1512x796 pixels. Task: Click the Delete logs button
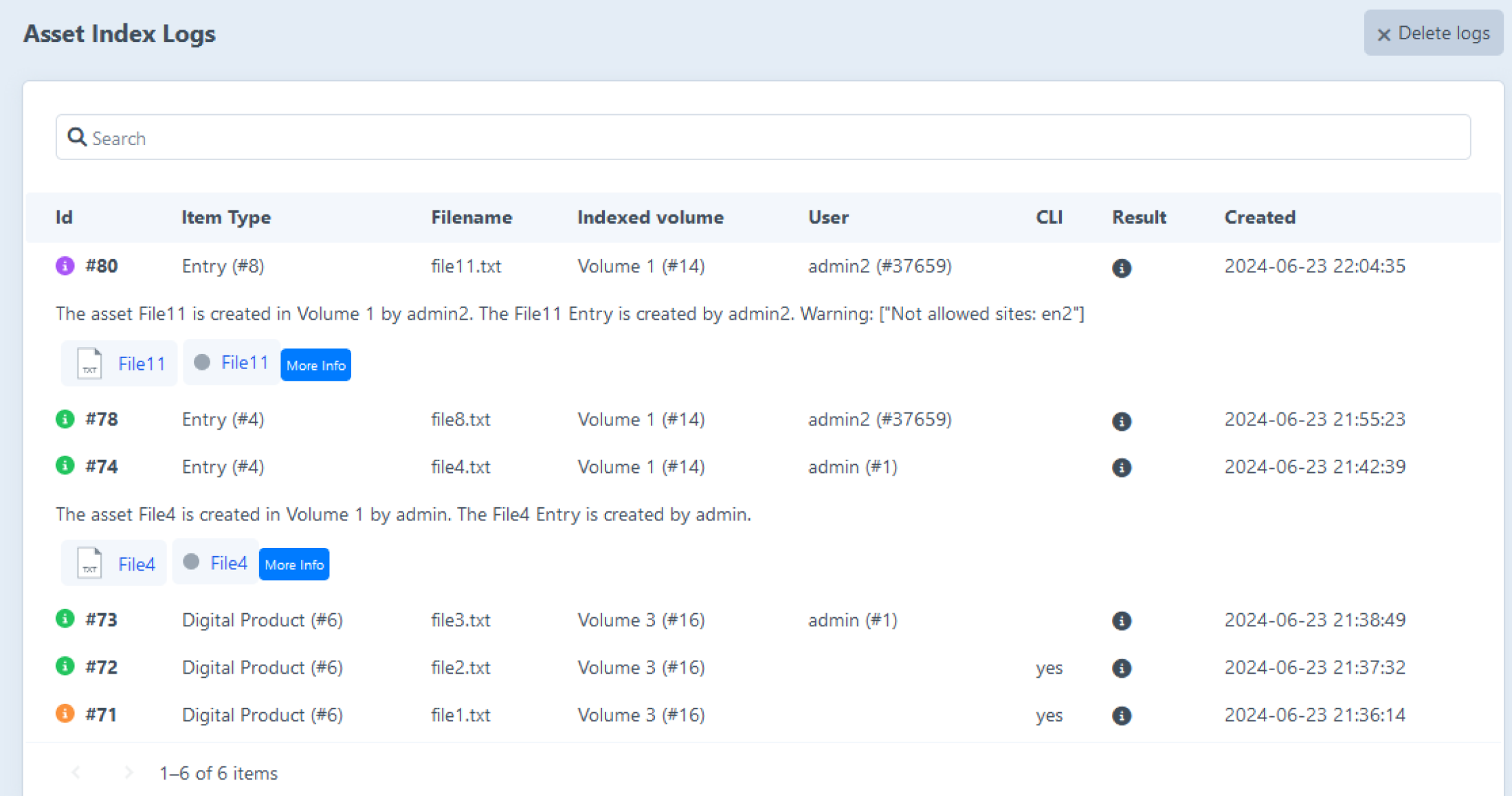click(1433, 33)
